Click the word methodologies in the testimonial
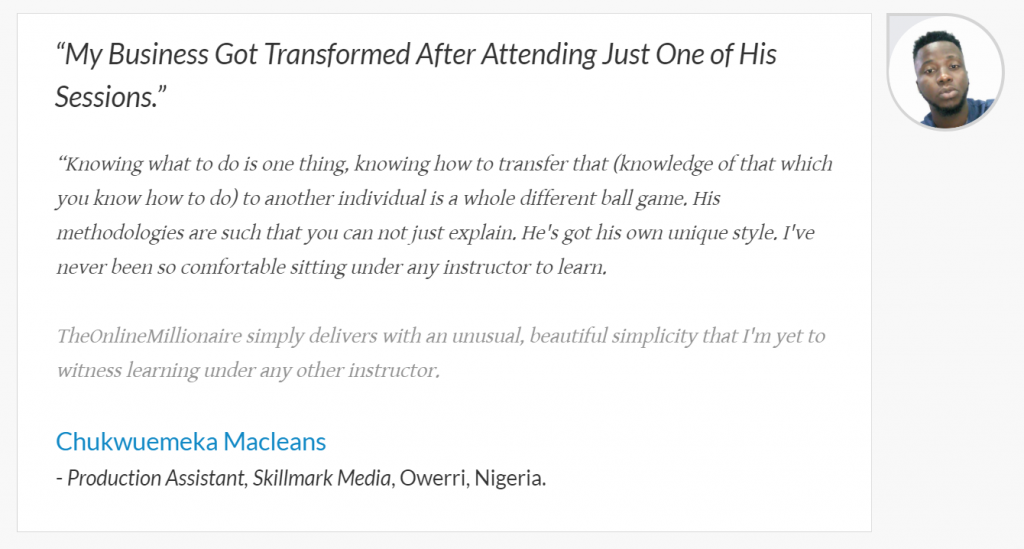The height and width of the screenshot is (549, 1024). coord(120,233)
